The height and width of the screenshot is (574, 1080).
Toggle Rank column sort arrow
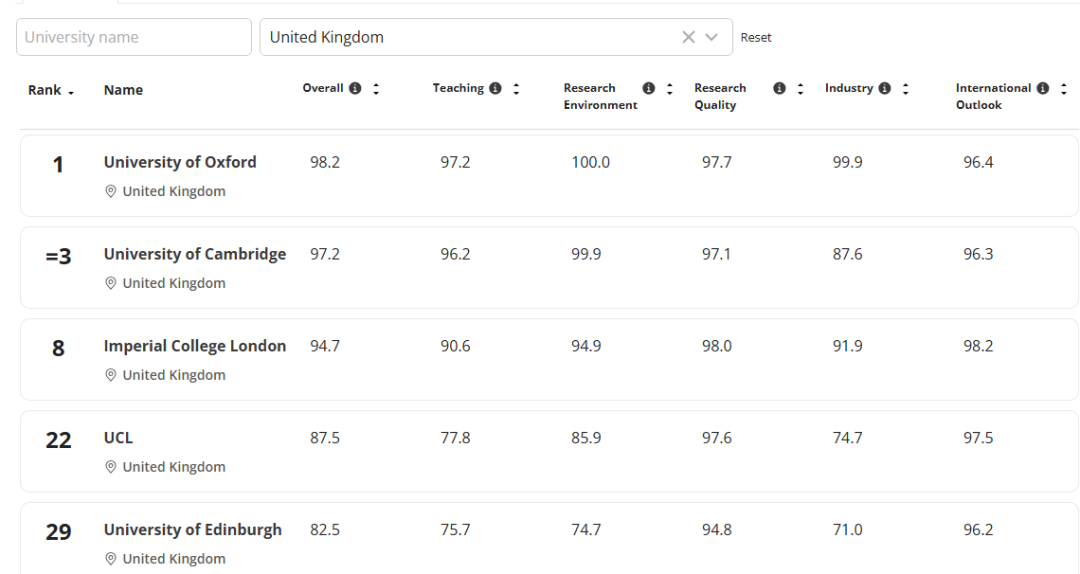click(70, 91)
